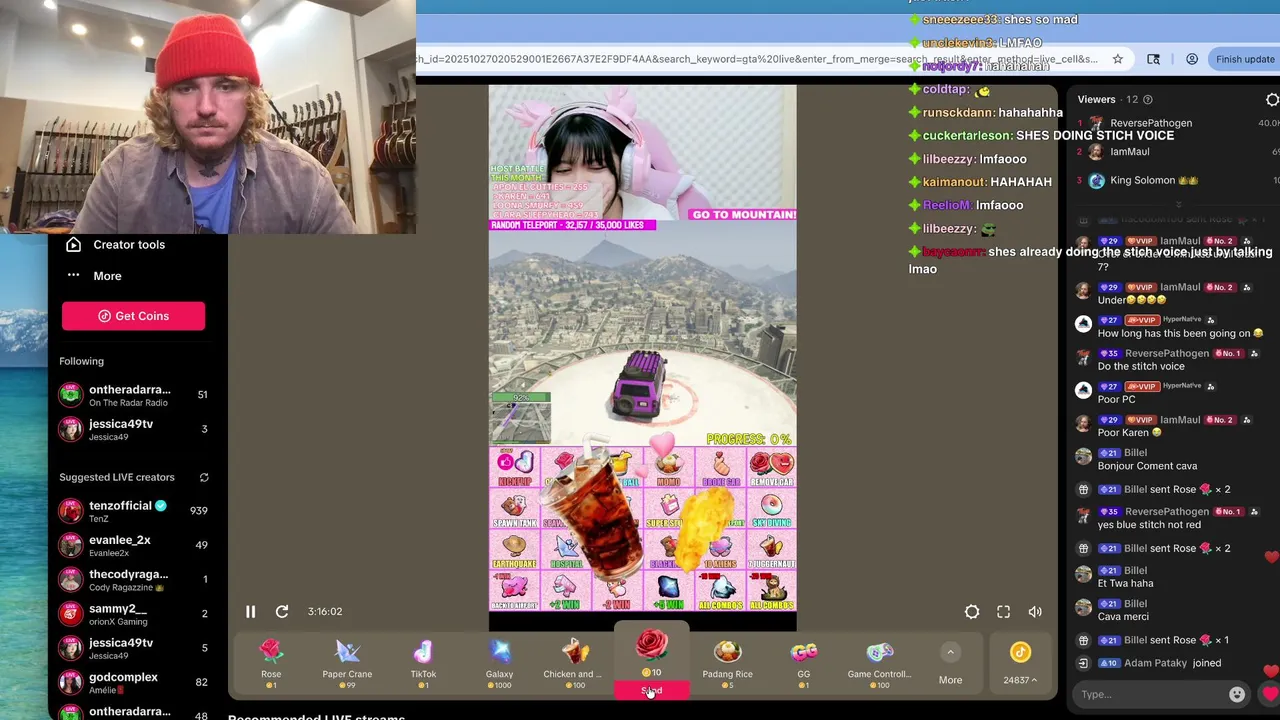The image size is (1280, 720).
Task: Tap the heart like button beside chat
Action: point(1270,693)
